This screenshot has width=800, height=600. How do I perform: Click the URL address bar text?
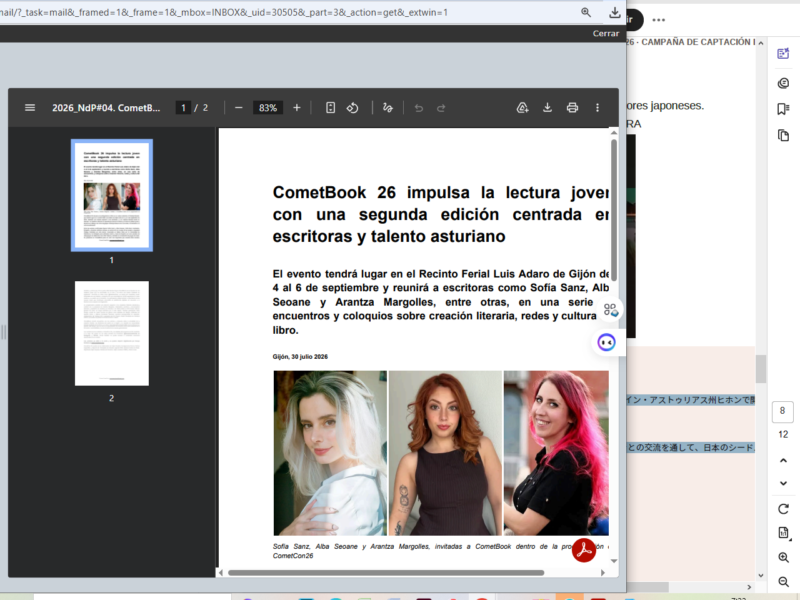pos(223,12)
